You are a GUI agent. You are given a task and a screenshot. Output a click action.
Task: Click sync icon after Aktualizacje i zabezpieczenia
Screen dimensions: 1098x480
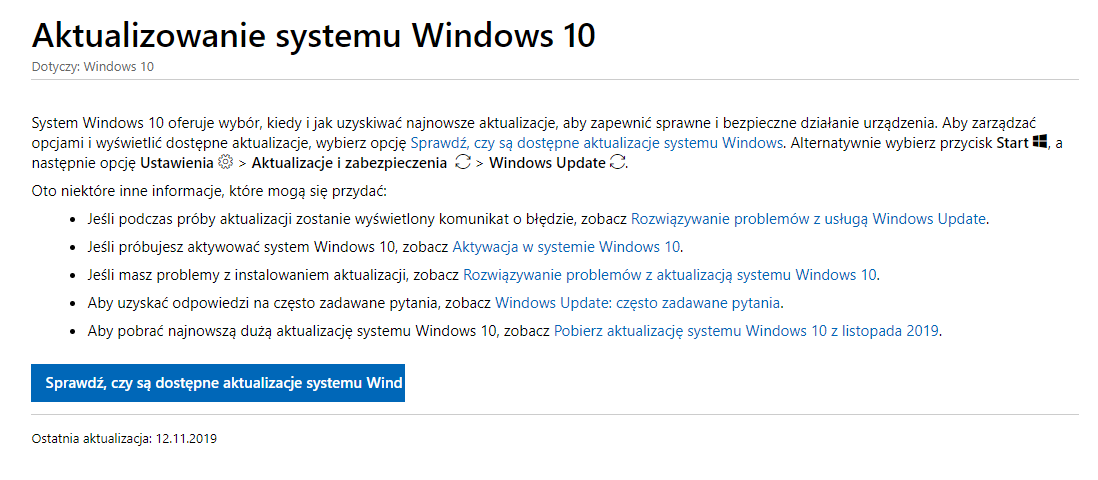[462, 163]
